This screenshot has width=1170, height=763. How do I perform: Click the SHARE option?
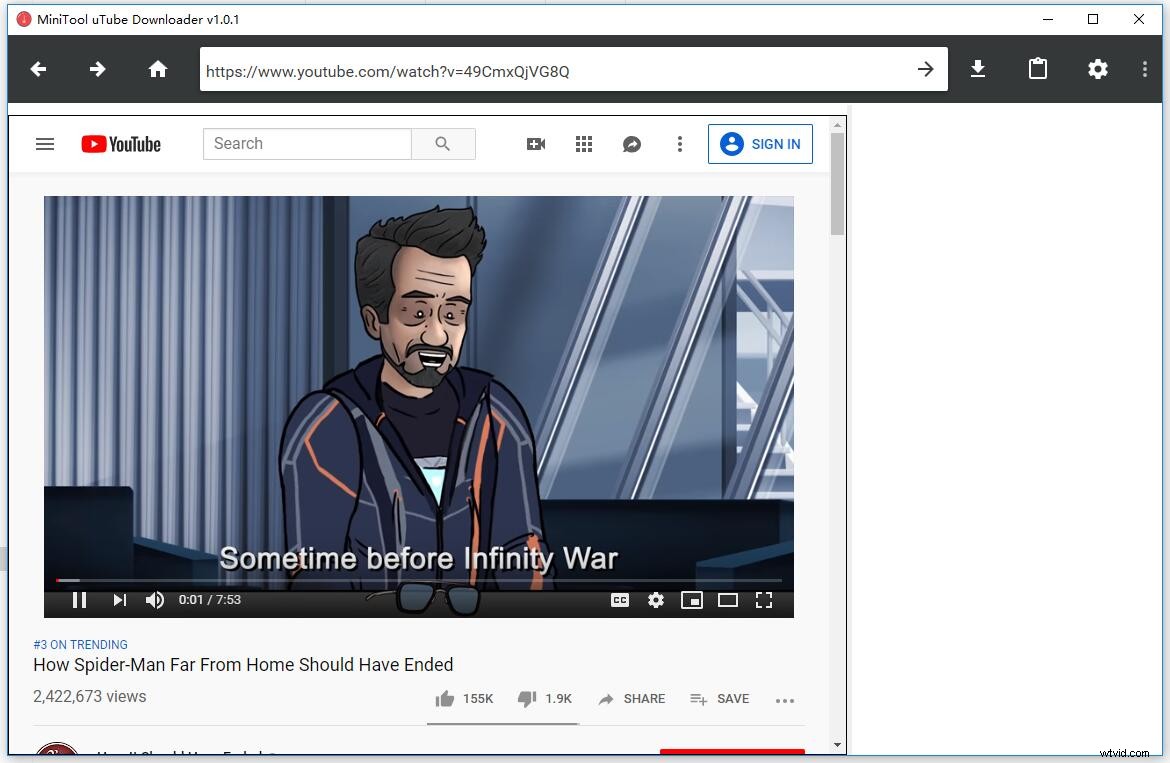(x=632, y=699)
